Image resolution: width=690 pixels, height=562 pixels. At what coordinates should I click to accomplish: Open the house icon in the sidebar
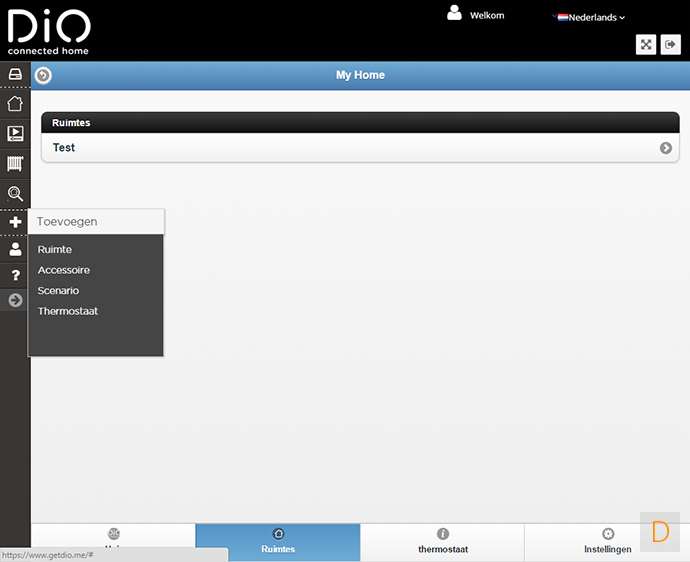[15, 104]
